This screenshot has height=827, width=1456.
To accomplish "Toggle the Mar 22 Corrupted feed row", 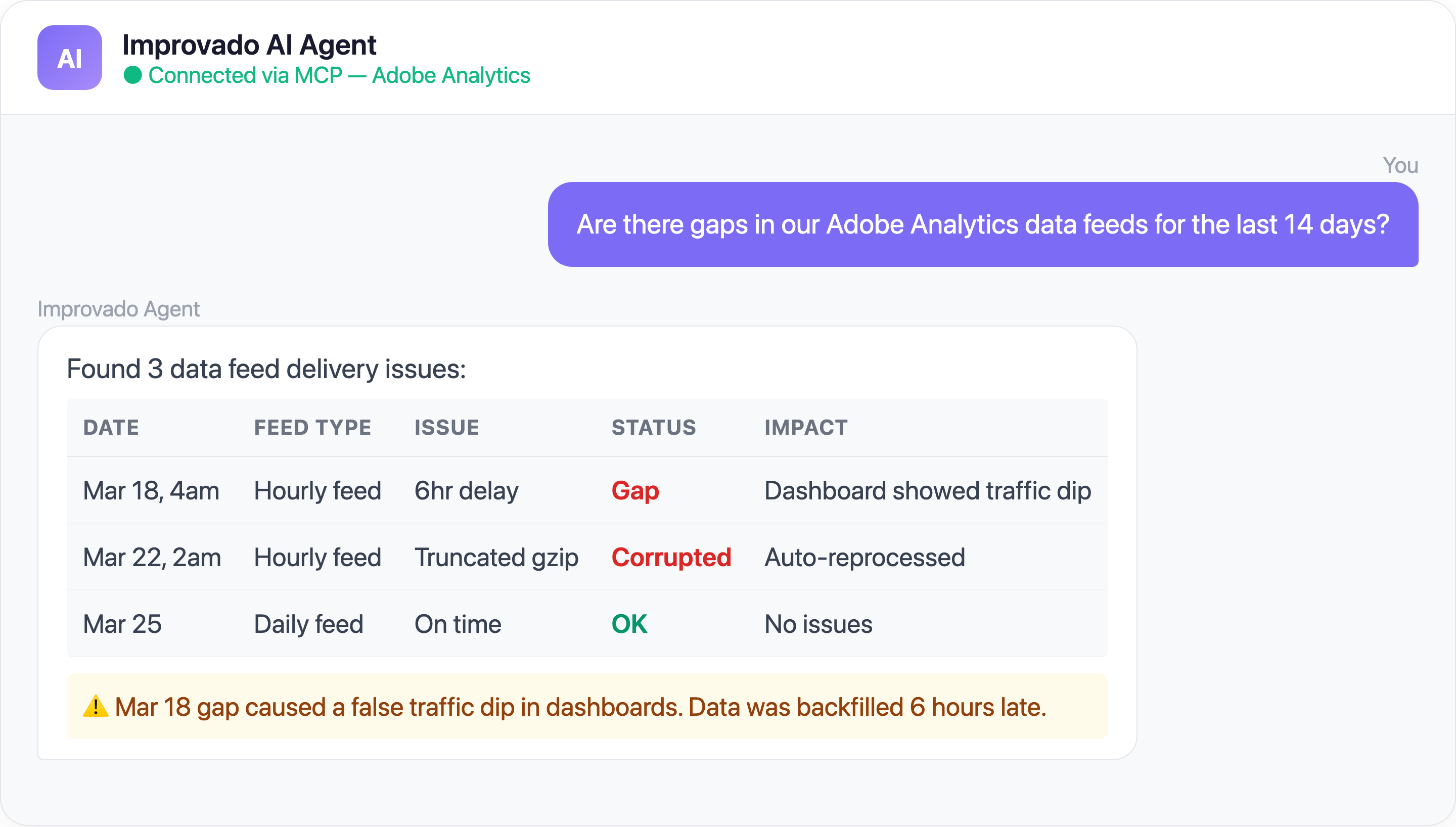I will pyautogui.click(x=585, y=557).
